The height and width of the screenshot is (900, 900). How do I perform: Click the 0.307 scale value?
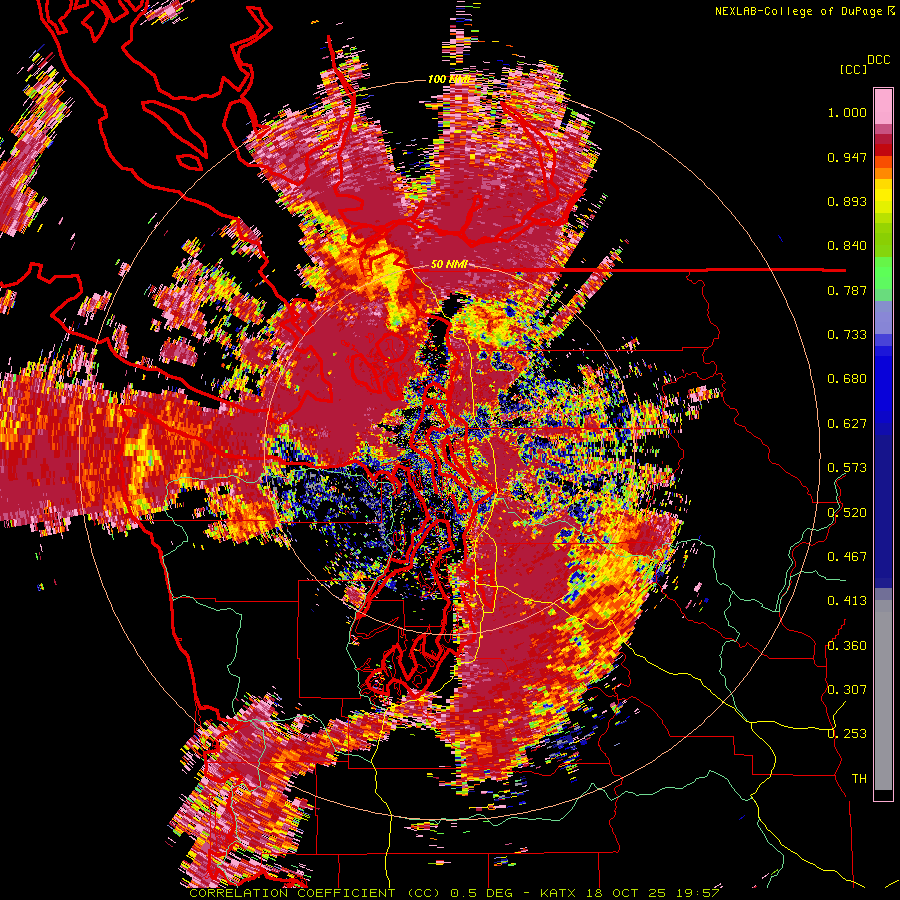point(847,690)
